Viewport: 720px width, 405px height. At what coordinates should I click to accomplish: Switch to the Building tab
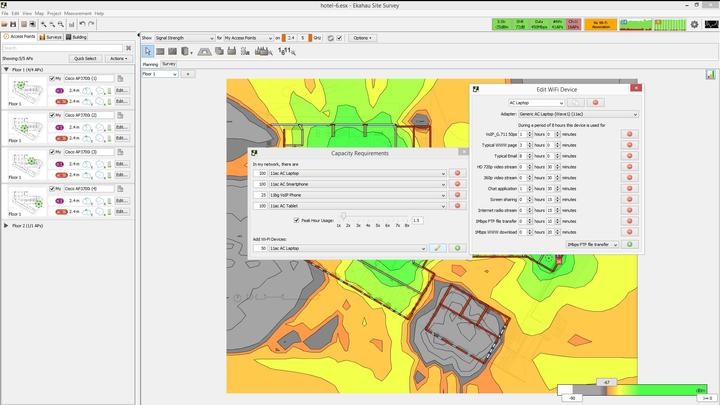click(76, 37)
